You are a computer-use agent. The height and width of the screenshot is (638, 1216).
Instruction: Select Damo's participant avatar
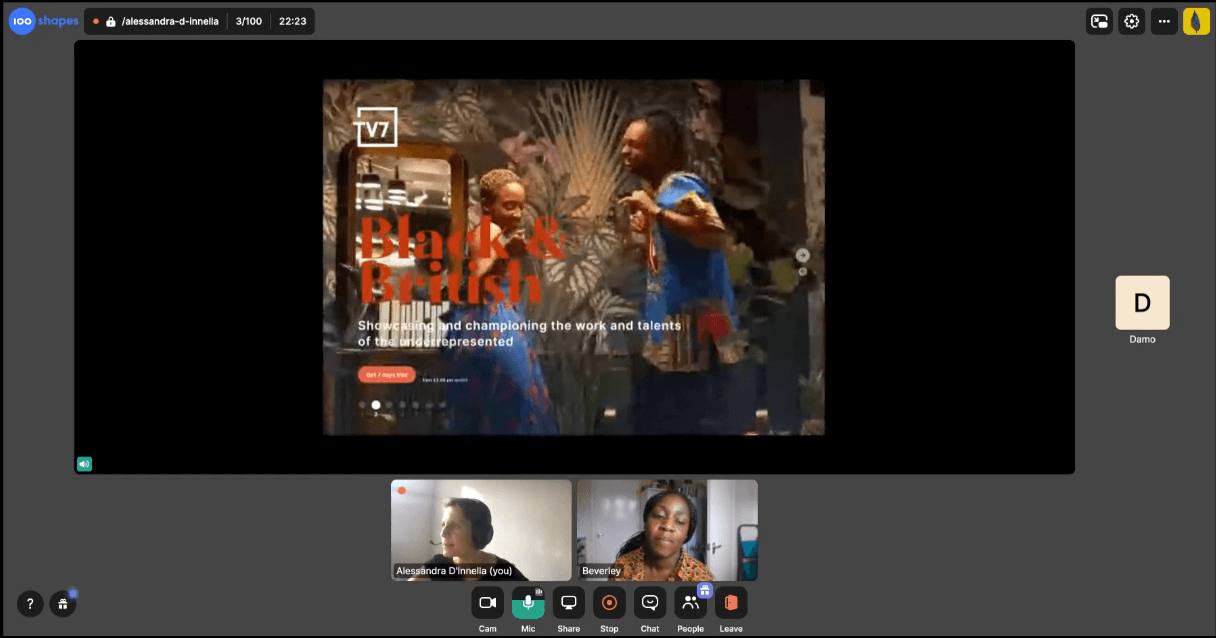pos(1142,302)
